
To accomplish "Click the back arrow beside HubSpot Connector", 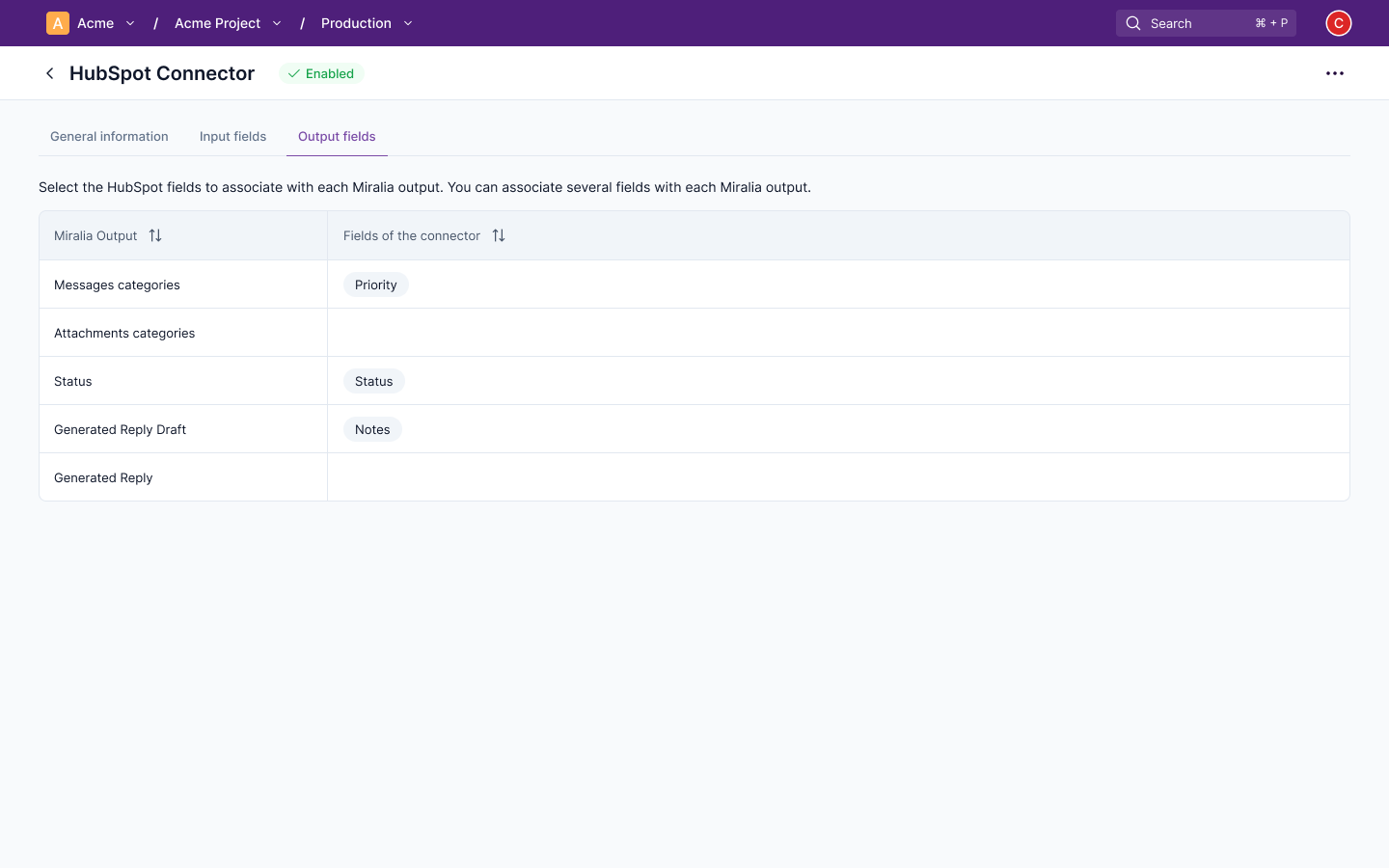I will 50,73.
